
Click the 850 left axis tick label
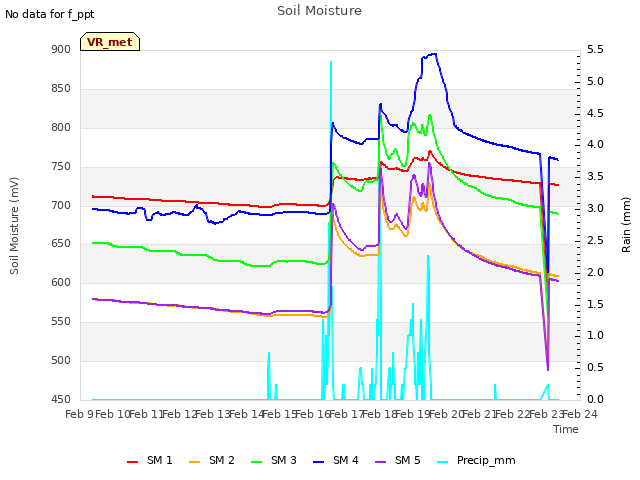[x=61, y=89]
